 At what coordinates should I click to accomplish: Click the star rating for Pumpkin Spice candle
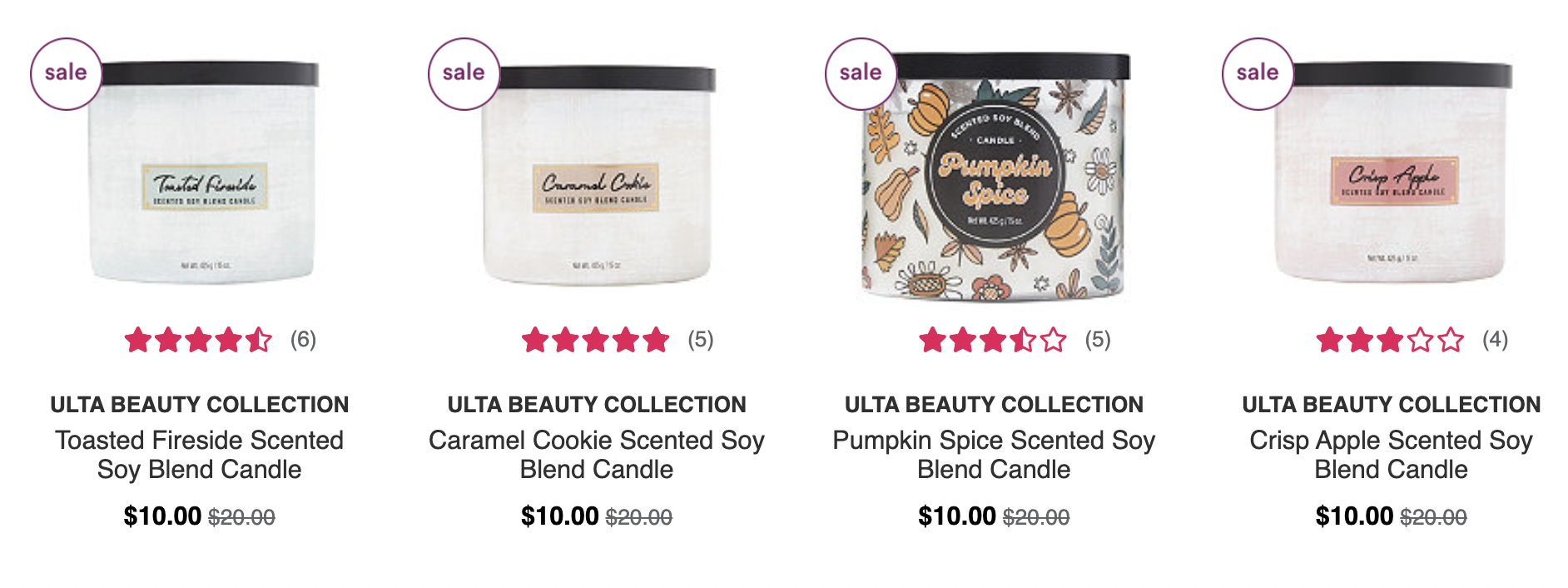992,340
